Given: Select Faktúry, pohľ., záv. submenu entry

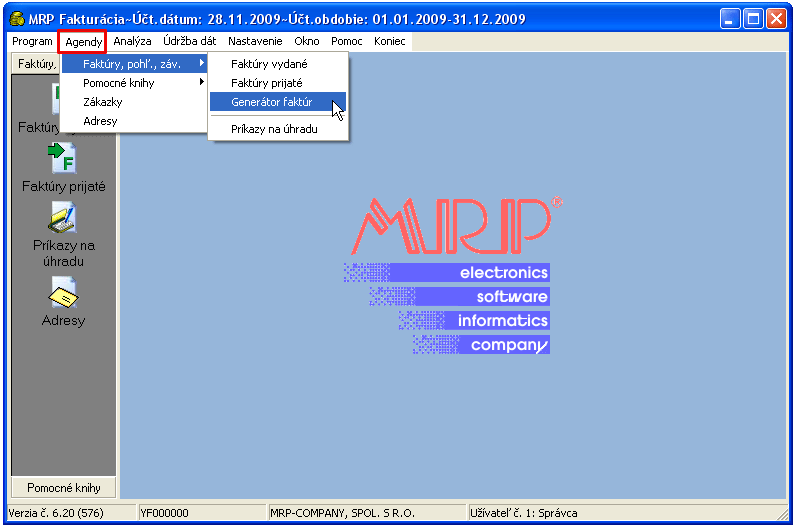Looking at the screenshot, I should click(x=134, y=64).
